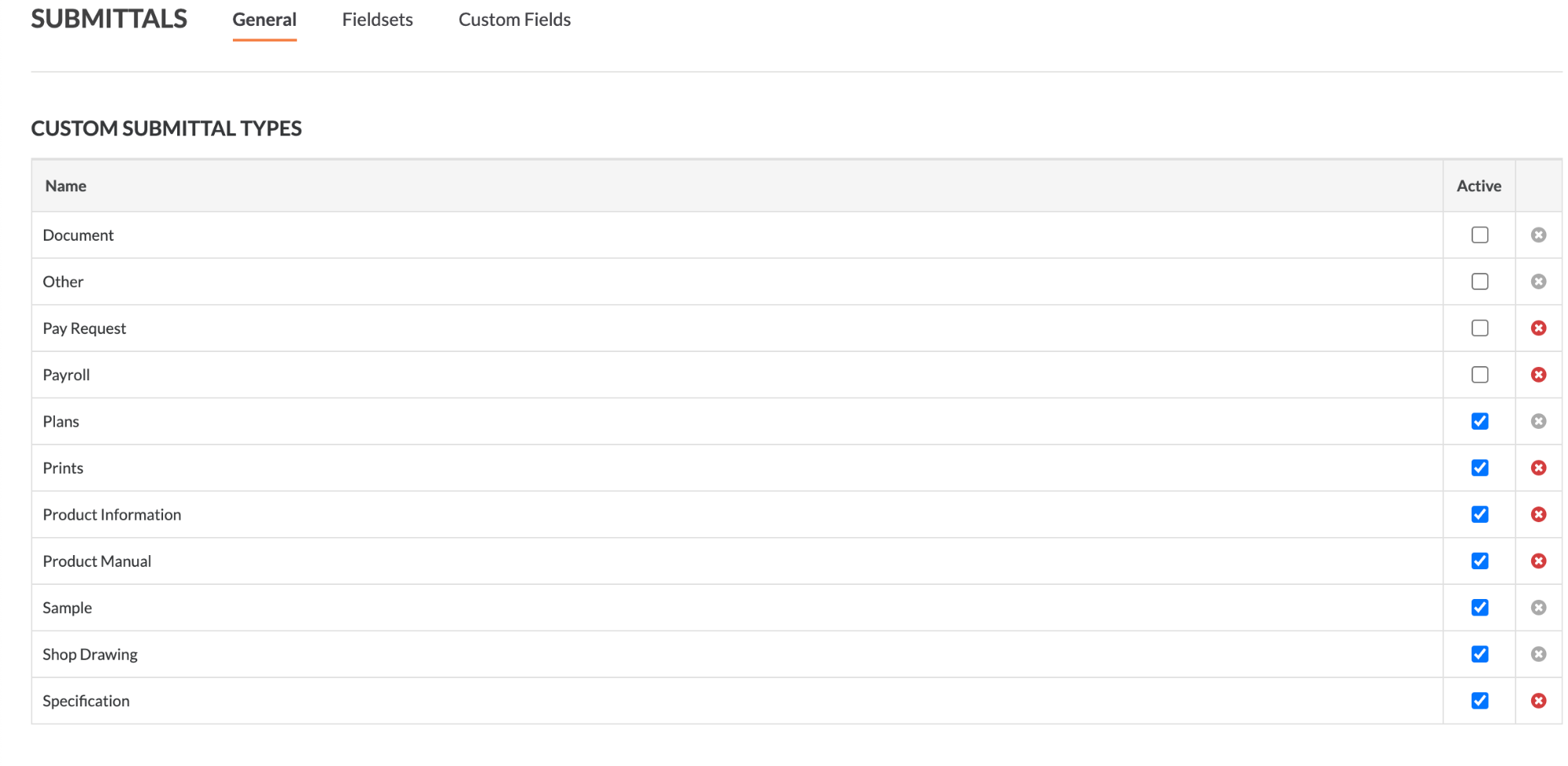Remove the Prints submittal type
This screenshot has width=1568, height=766.
pyautogui.click(x=1538, y=468)
